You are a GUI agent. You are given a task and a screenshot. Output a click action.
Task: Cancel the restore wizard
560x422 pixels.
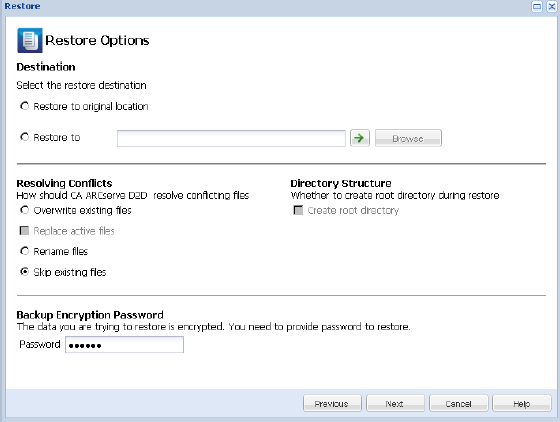coord(459,403)
